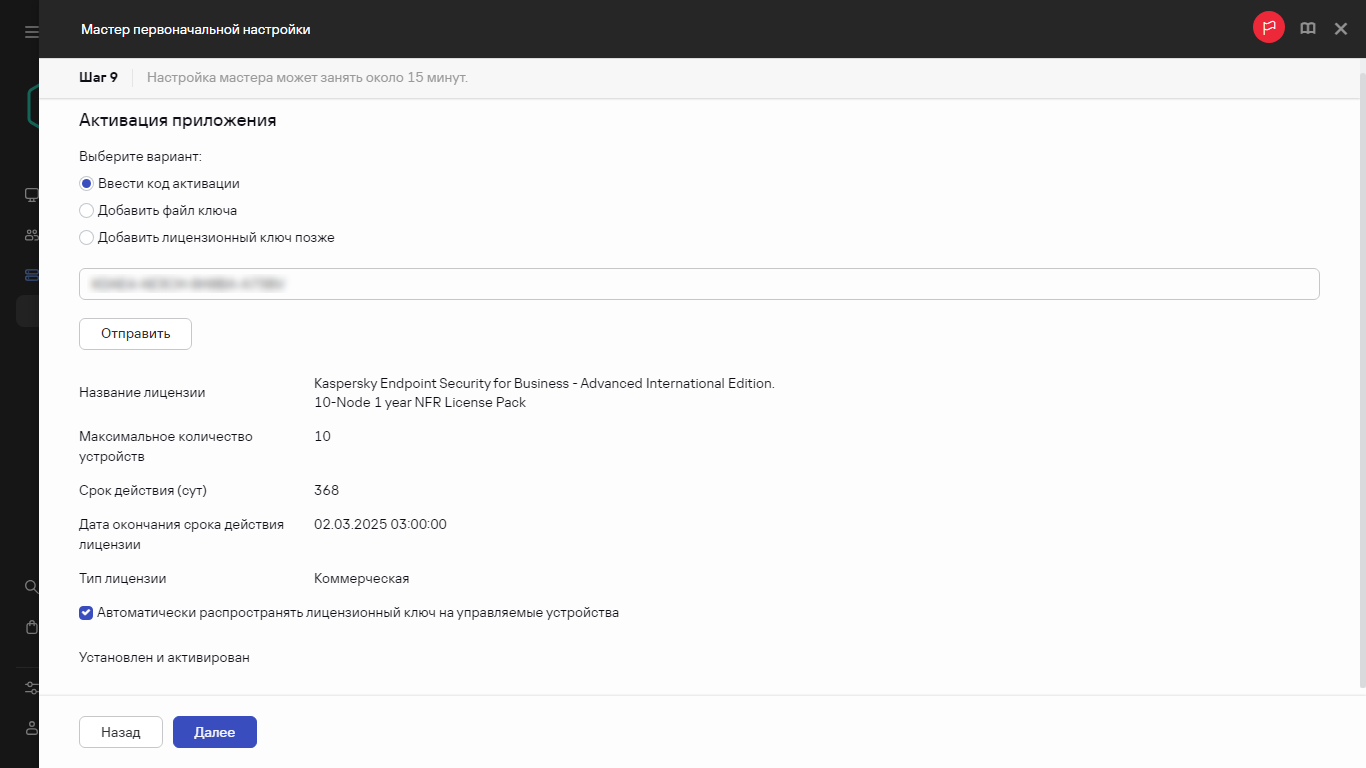The image size is (1366, 768).
Task: Open the help book icon
Action: pyautogui.click(x=1307, y=29)
